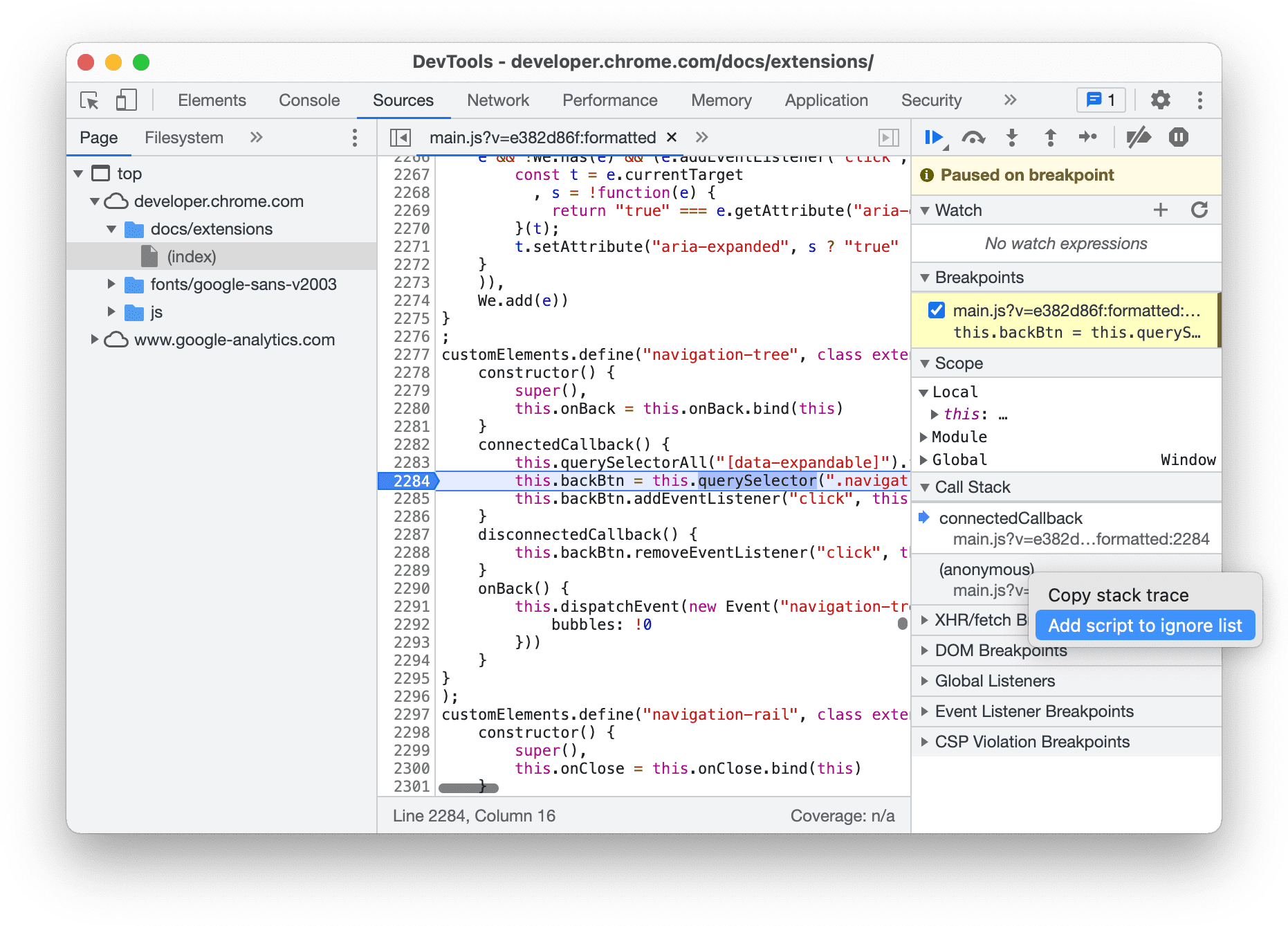Open the issues counter with 1 message
Screen dimensions: 1288x926
(x=1100, y=100)
